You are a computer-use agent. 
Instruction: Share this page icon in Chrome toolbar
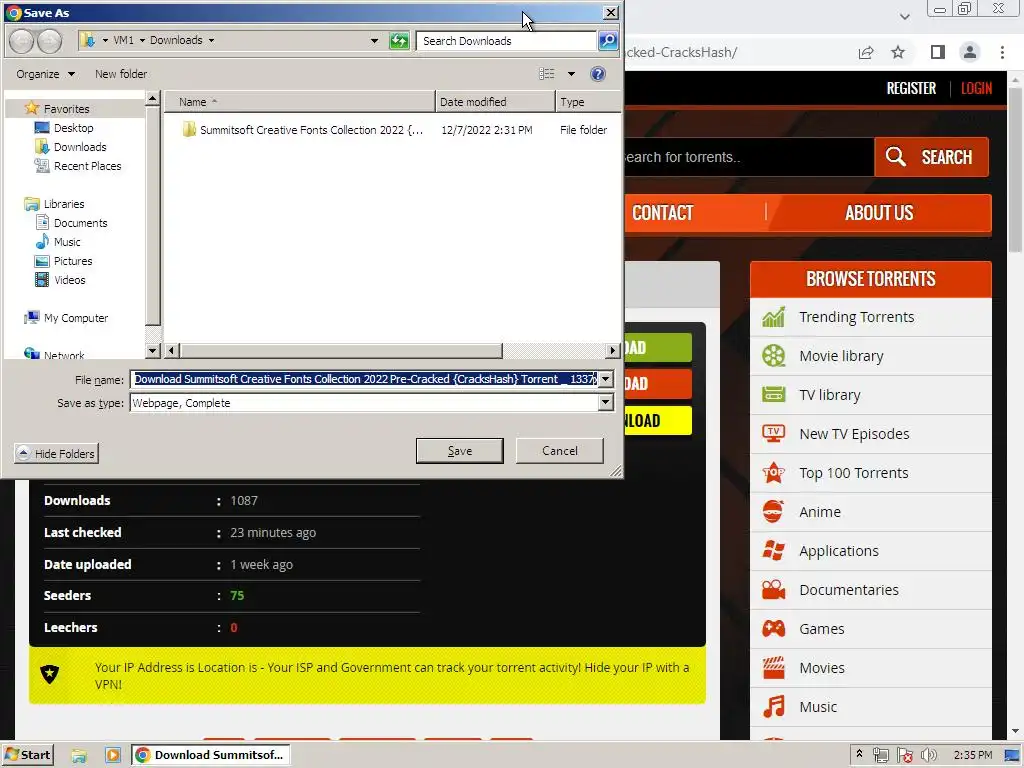pos(866,52)
